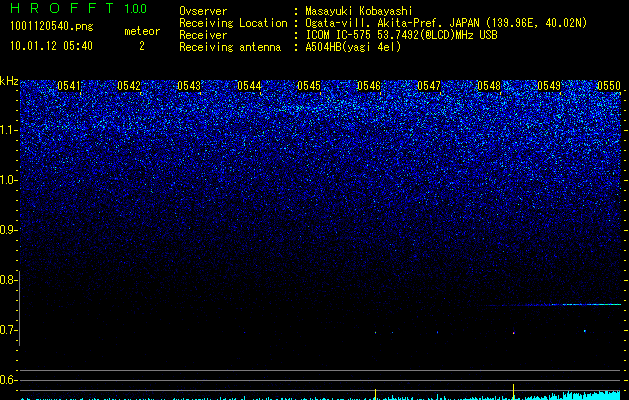Click the Receiver label
629x400 pixels.
pos(203,35)
